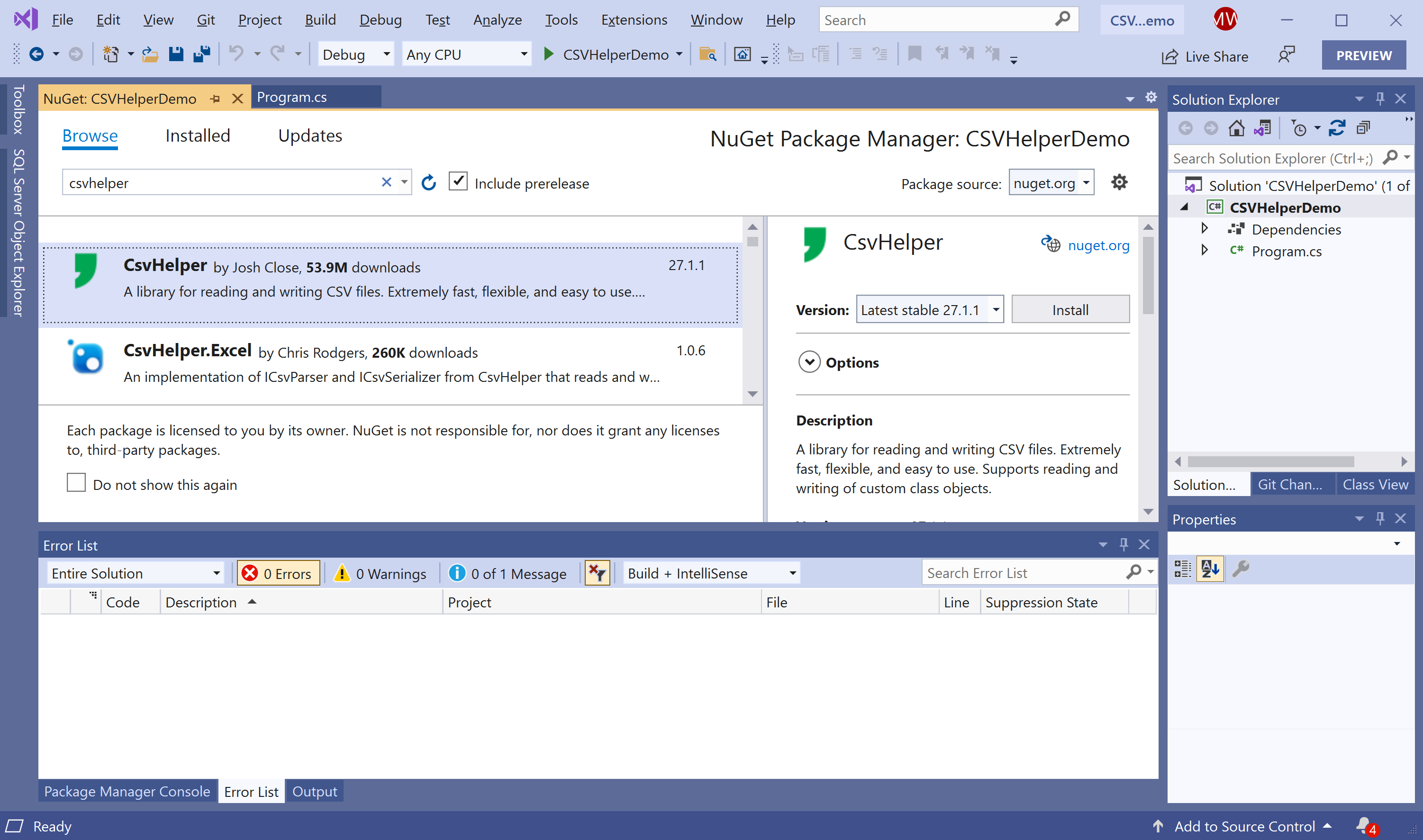The width and height of the screenshot is (1423, 840).
Task: Click the Home icon in Solution Explorer
Action: click(1236, 128)
